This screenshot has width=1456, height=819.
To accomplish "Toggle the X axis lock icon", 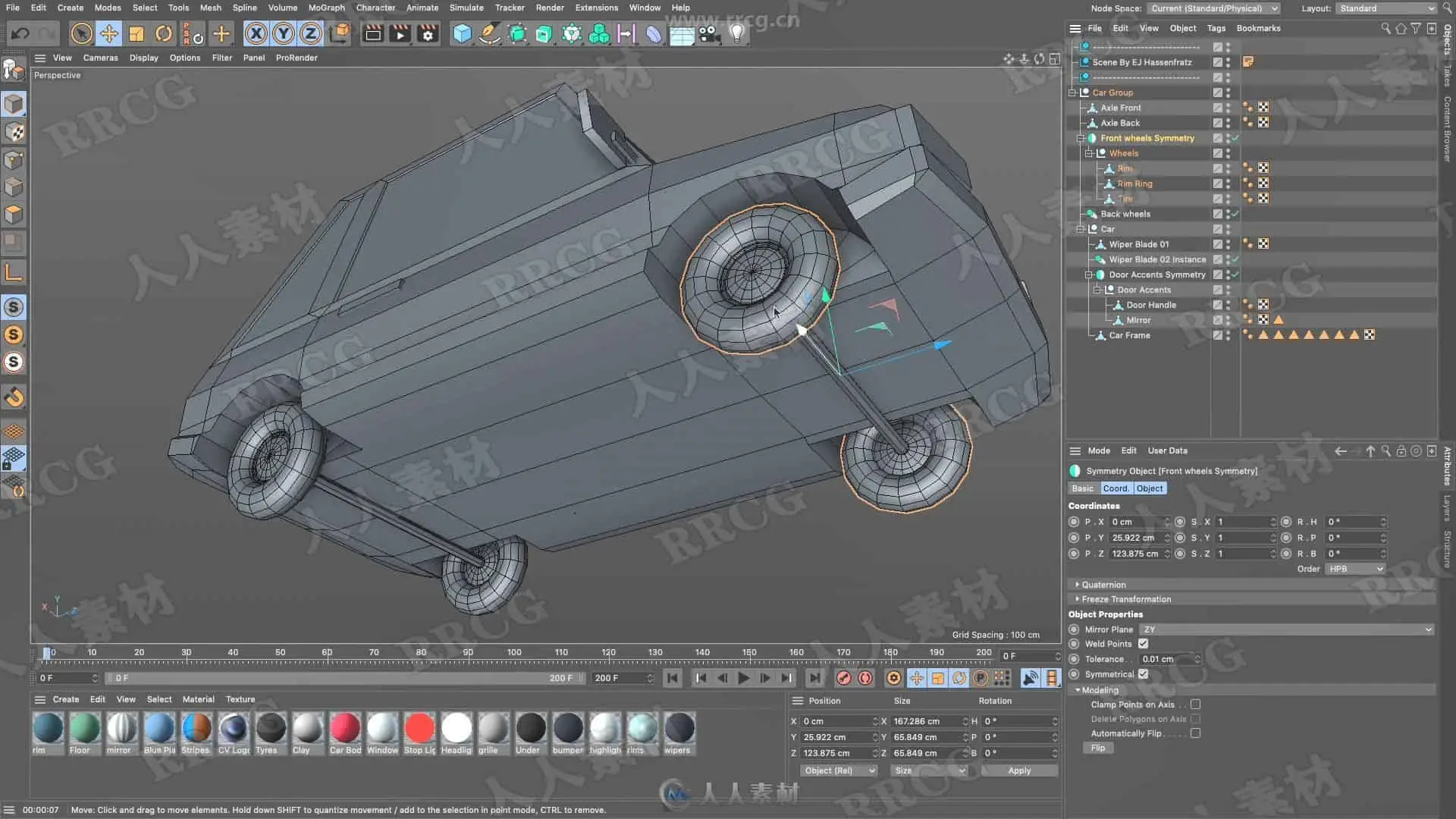I will pyautogui.click(x=256, y=33).
